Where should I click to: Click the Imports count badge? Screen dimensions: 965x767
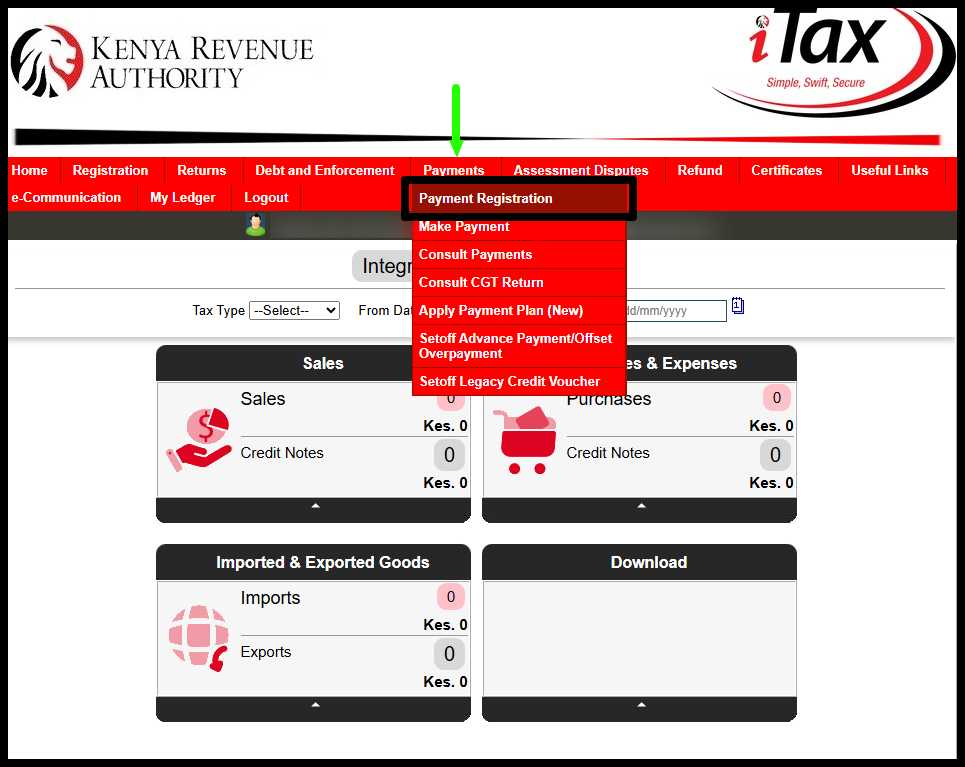pos(450,597)
